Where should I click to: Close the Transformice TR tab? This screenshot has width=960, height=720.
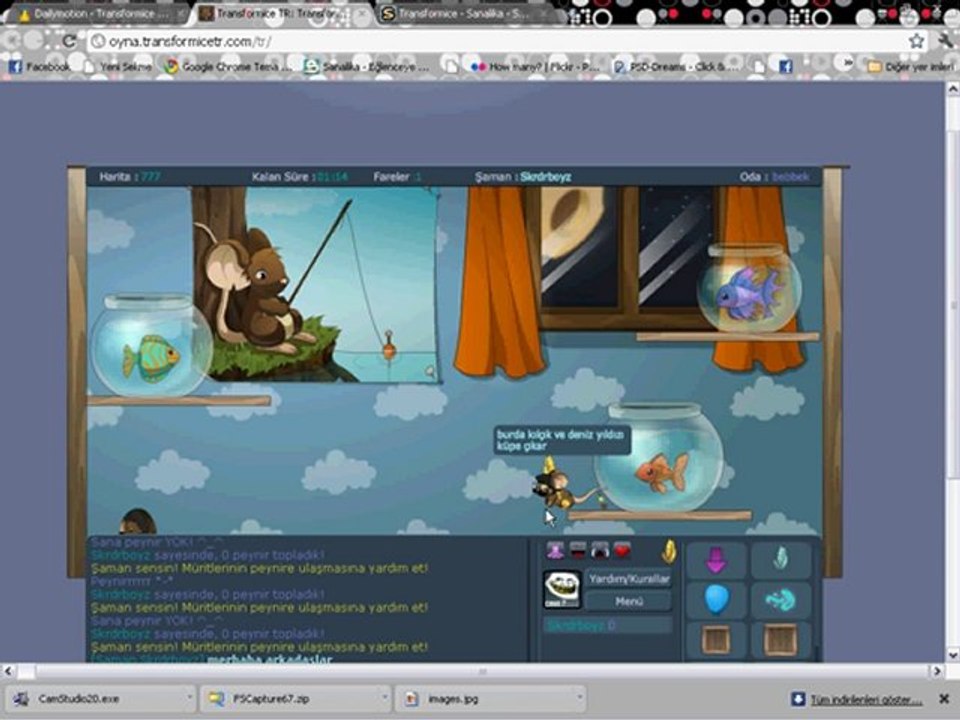tap(363, 13)
